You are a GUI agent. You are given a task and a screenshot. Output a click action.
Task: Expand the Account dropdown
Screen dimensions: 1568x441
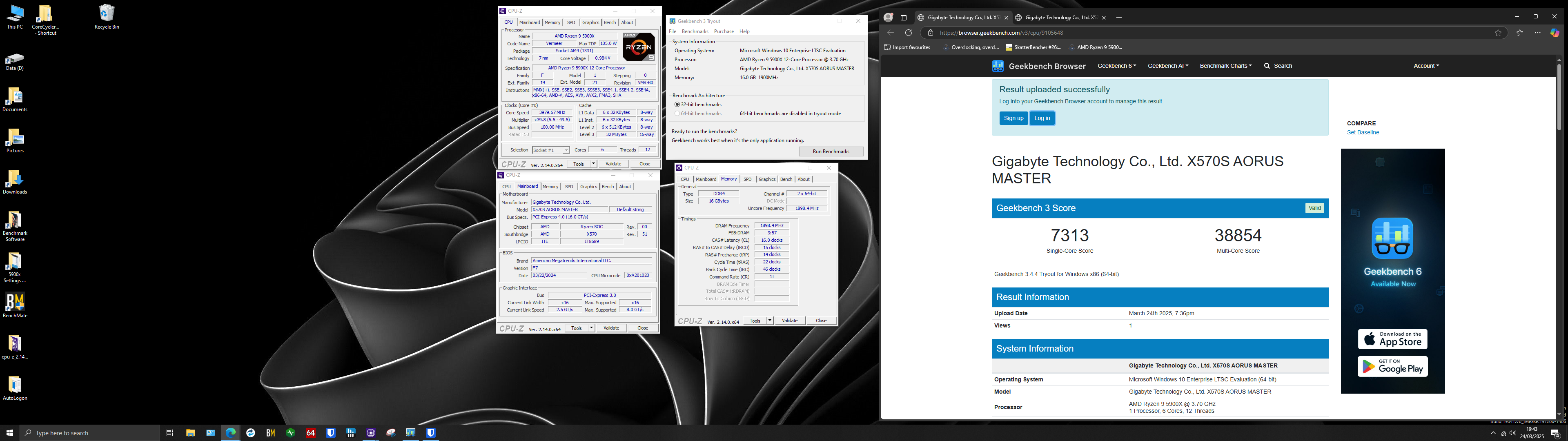tap(1426, 66)
